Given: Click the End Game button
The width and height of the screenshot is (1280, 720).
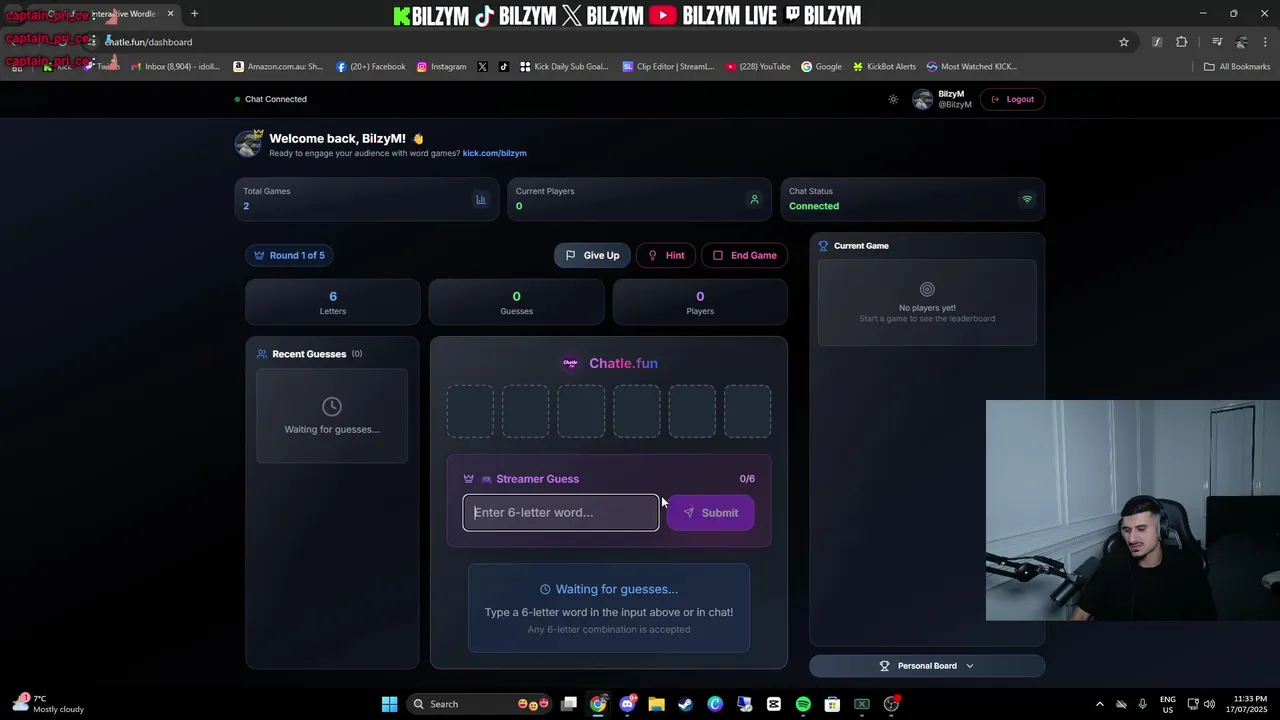Looking at the screenshot, I should pos(745,255).
